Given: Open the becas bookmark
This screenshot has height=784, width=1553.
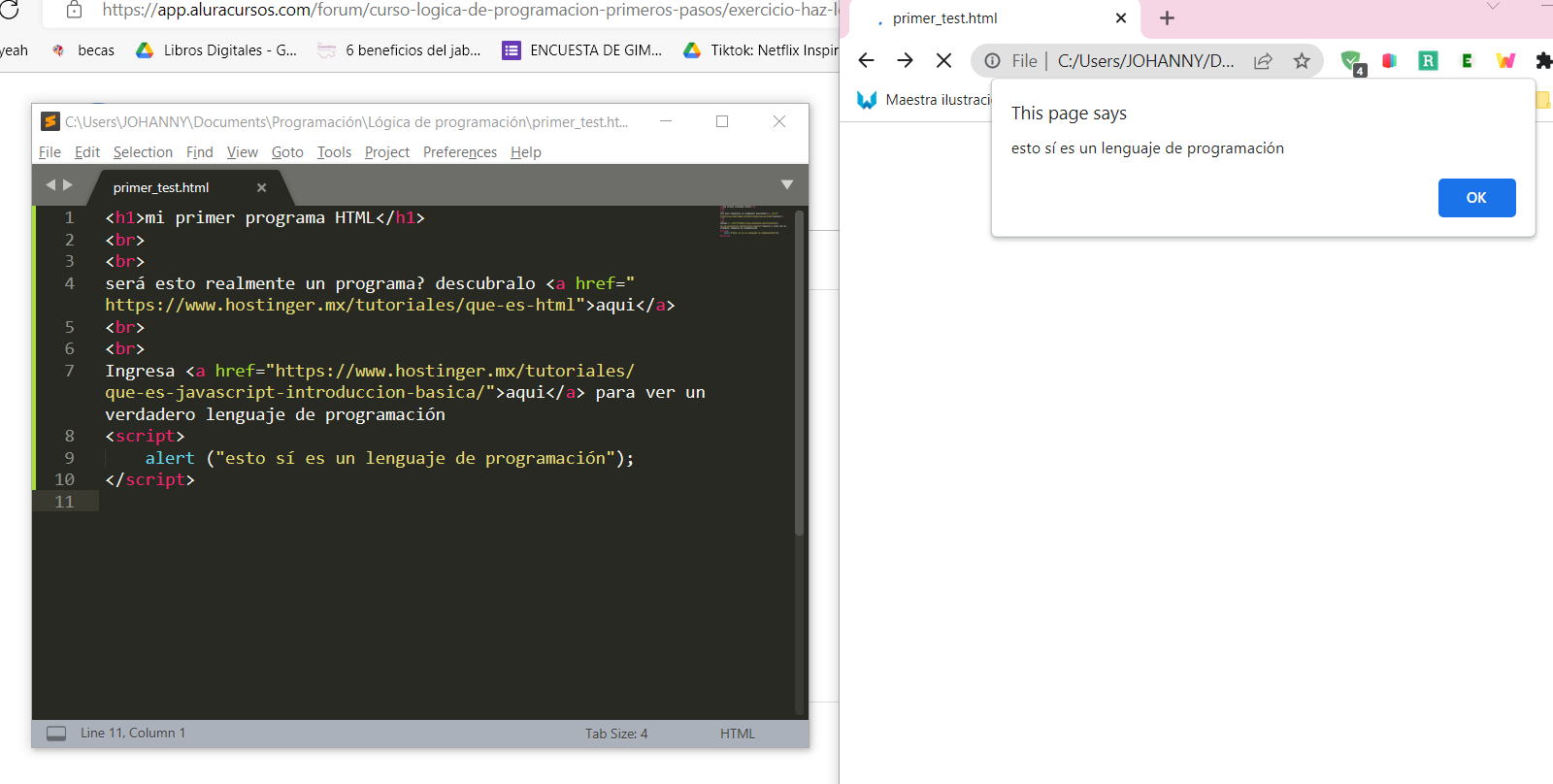Looking at the screenshot, I should pos(83,50).
